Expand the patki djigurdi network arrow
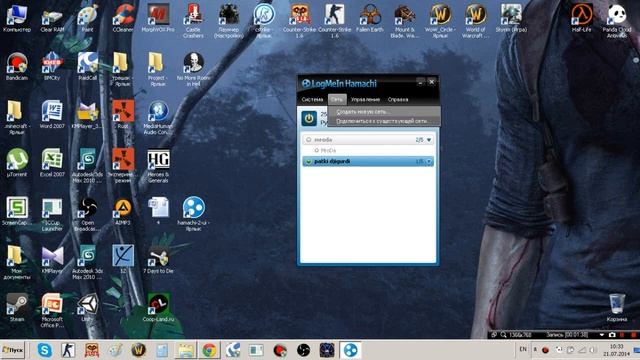The height and width of the screenshot is (360, 640). tap(429, 162)
